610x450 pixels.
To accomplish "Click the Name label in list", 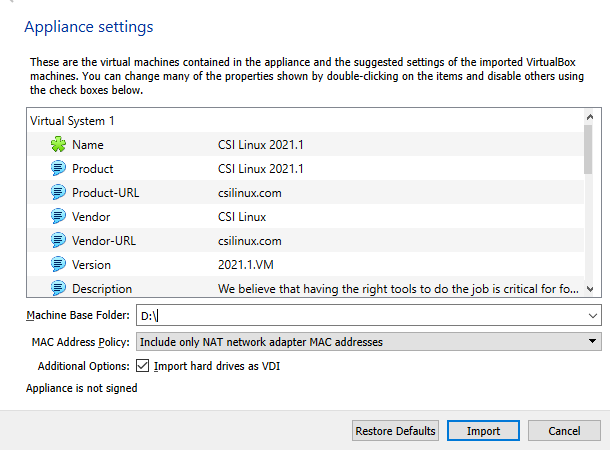I will [x=88, y=145].
